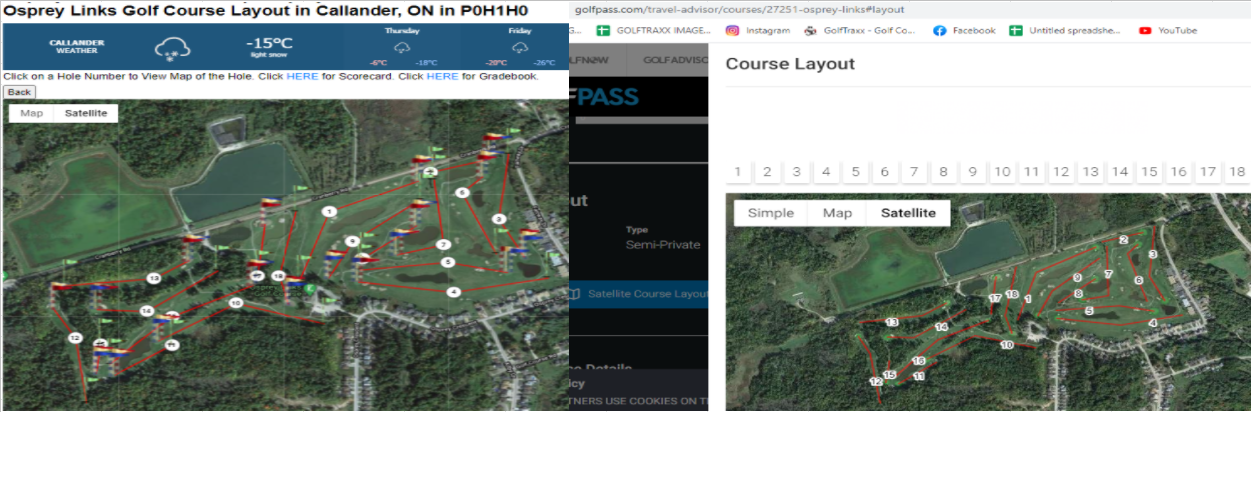
Task: Click hole 16 marker on GolfPass map
Action: (x=919, y=361)
